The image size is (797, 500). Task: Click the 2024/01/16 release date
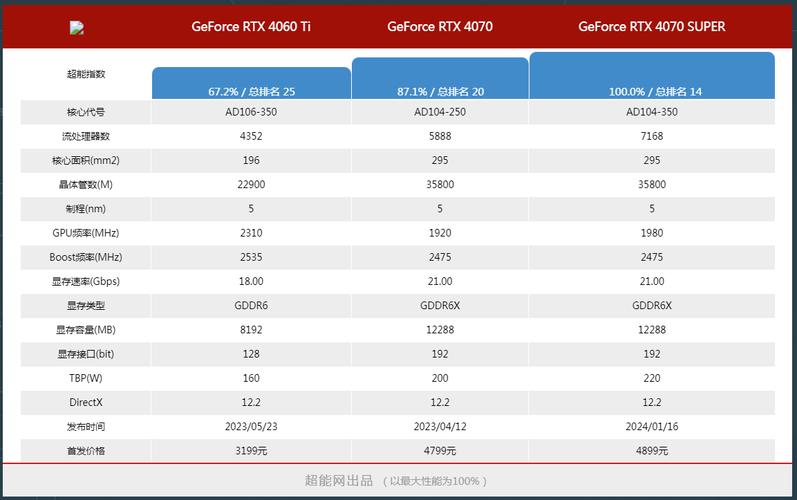[652, 426]
